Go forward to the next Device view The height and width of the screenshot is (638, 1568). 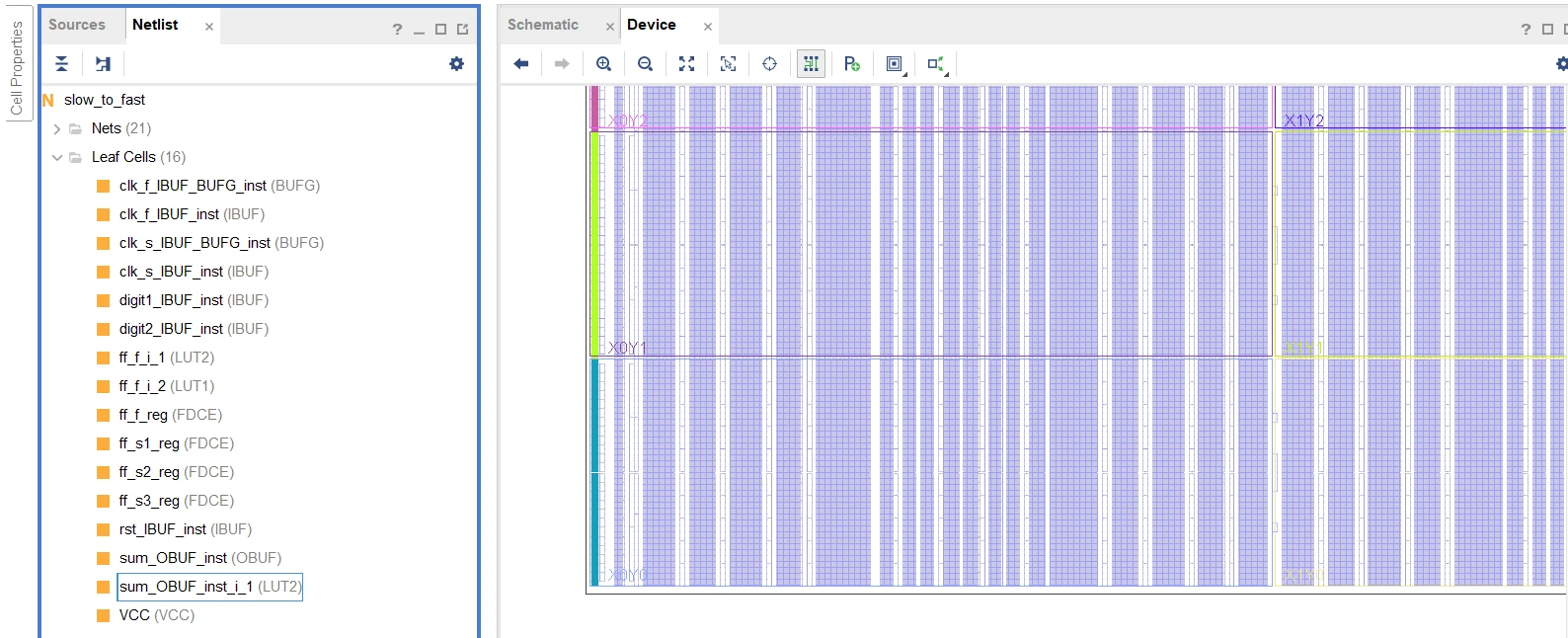pyautogui.click(x=562, y=64)
